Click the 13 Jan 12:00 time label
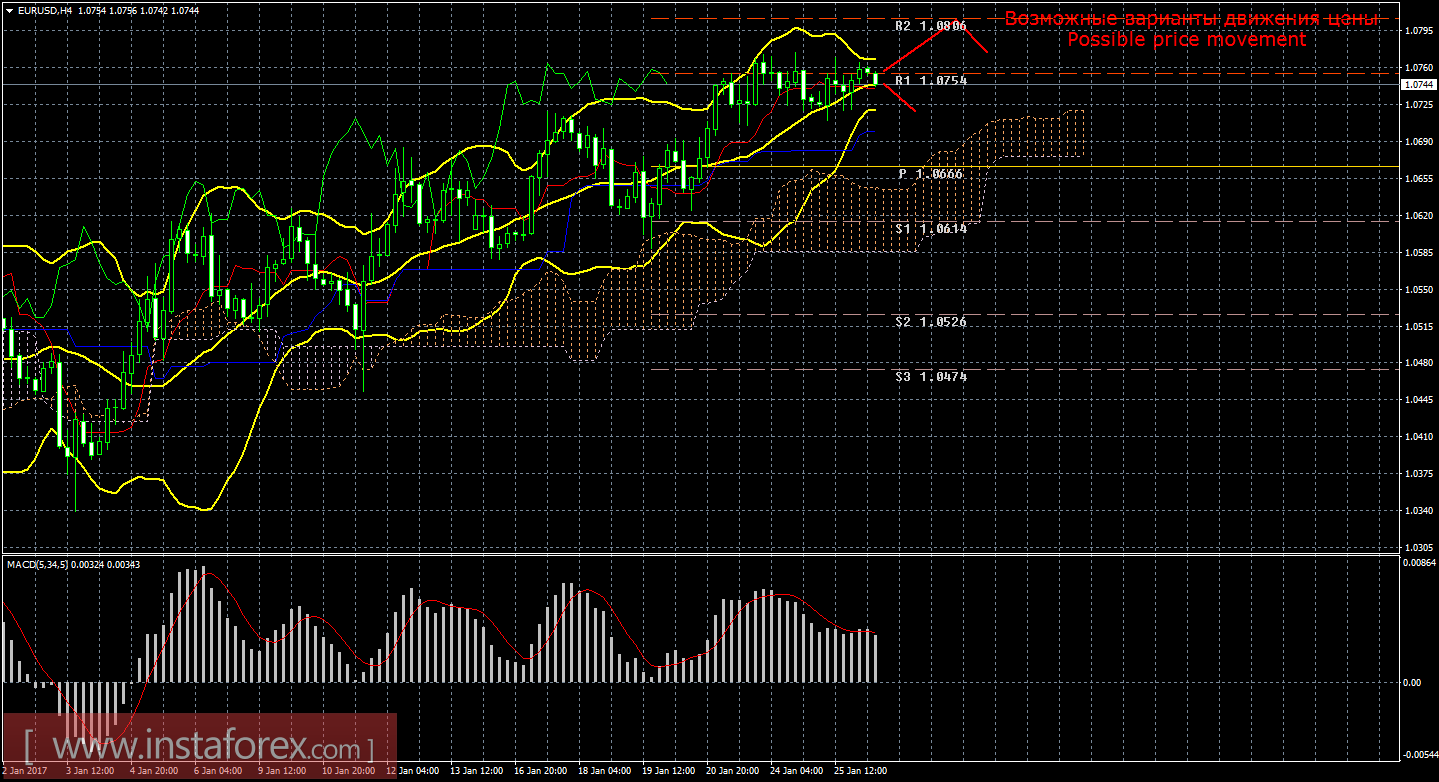Viewport: 1439px width, 782px height. [476, 771]
